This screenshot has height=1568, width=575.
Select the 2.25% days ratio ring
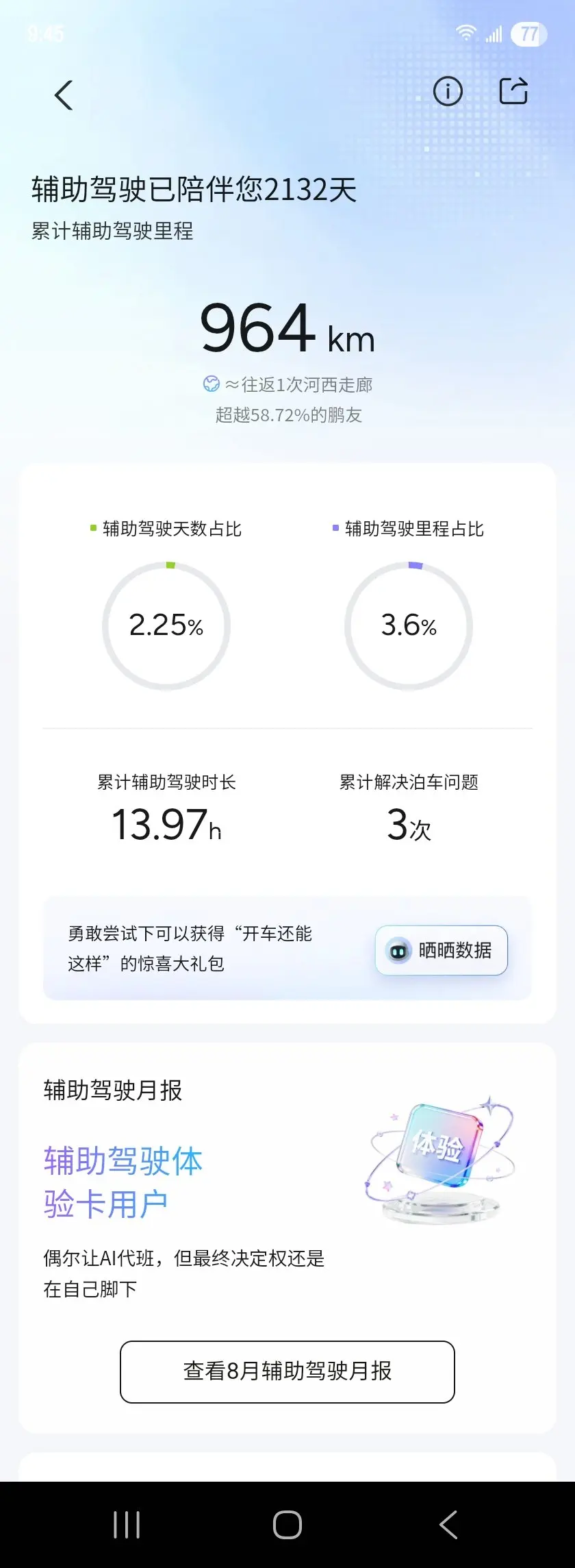tap(166, 625)
